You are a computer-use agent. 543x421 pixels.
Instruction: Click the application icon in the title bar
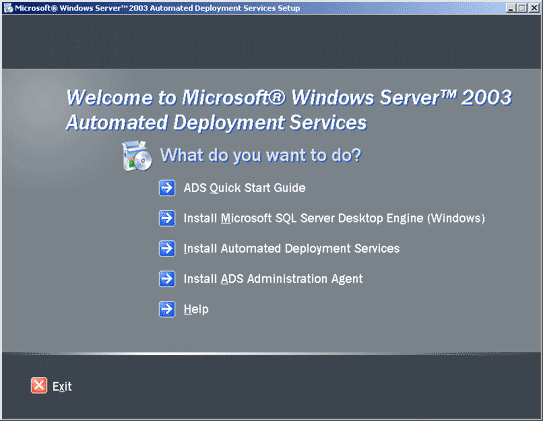8,8
